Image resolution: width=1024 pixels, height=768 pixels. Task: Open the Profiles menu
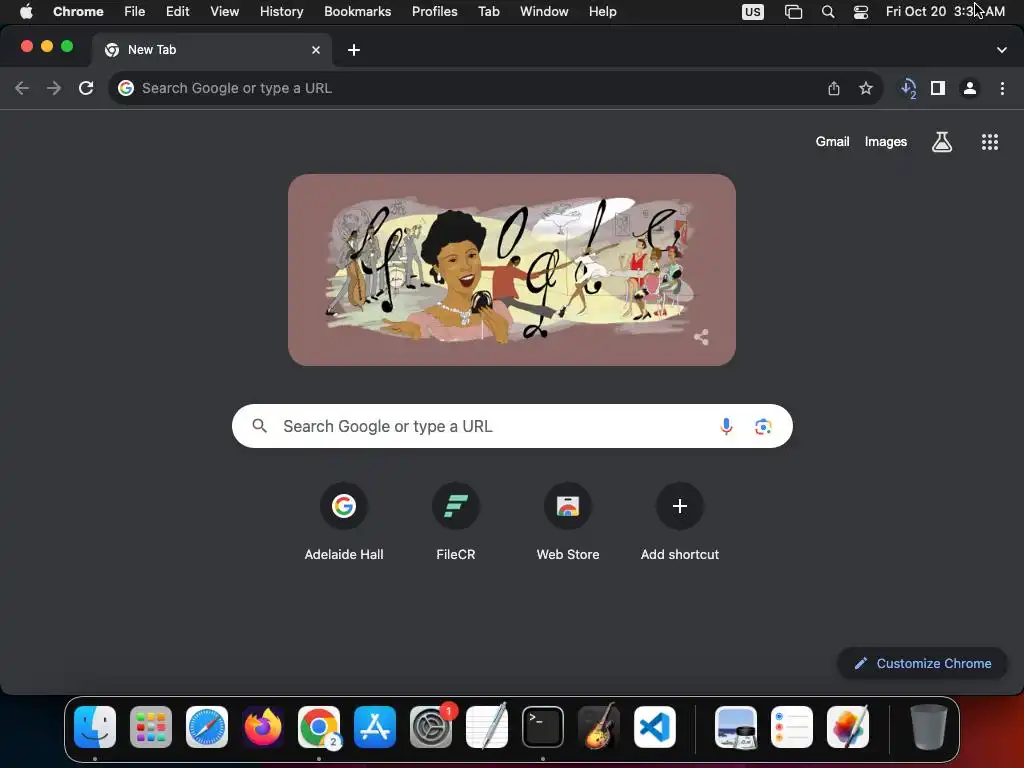pyautogui.click(x=434, y=12)
